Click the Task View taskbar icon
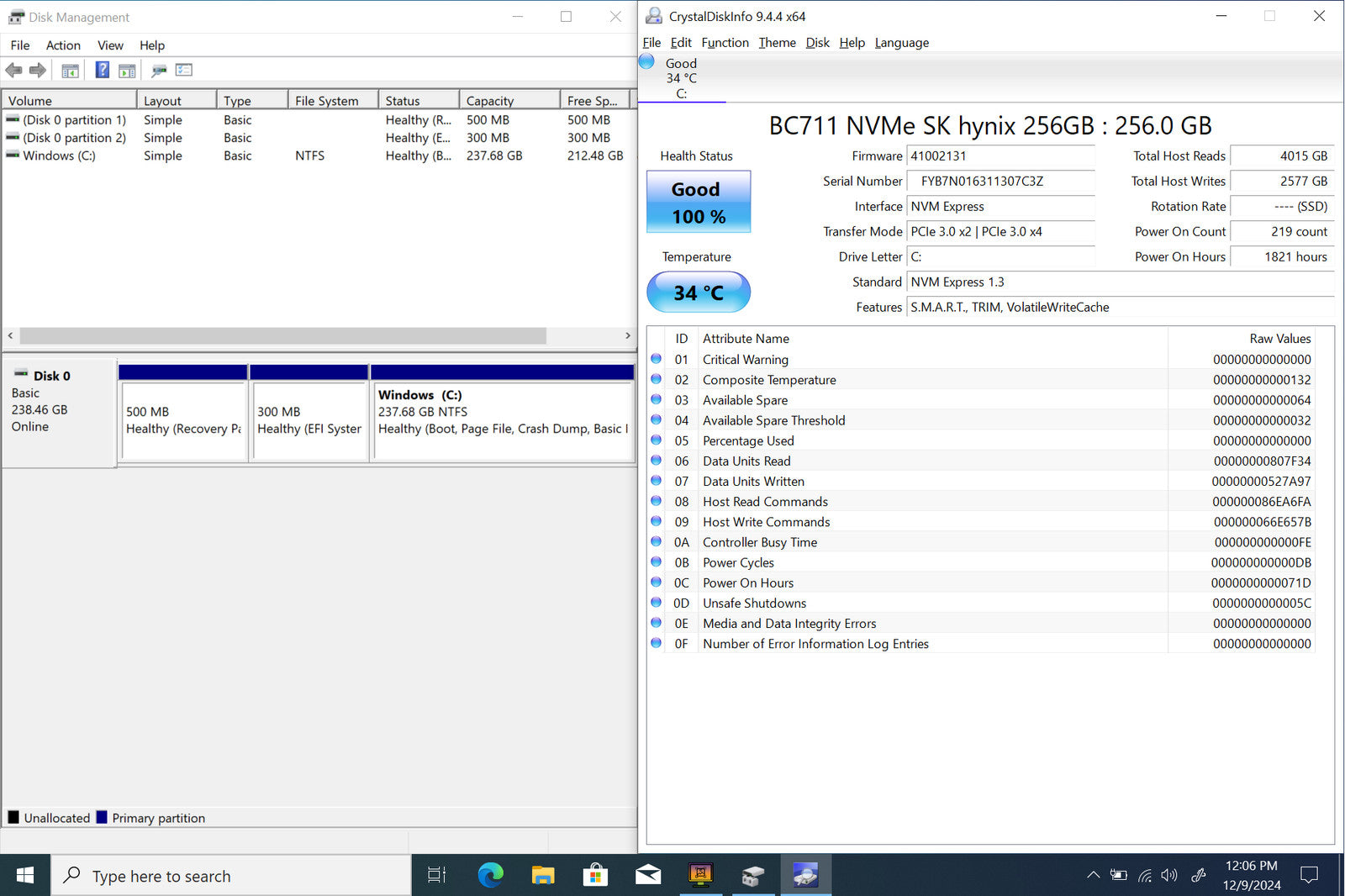This screenshot has width=1345, height=896. 436,876
